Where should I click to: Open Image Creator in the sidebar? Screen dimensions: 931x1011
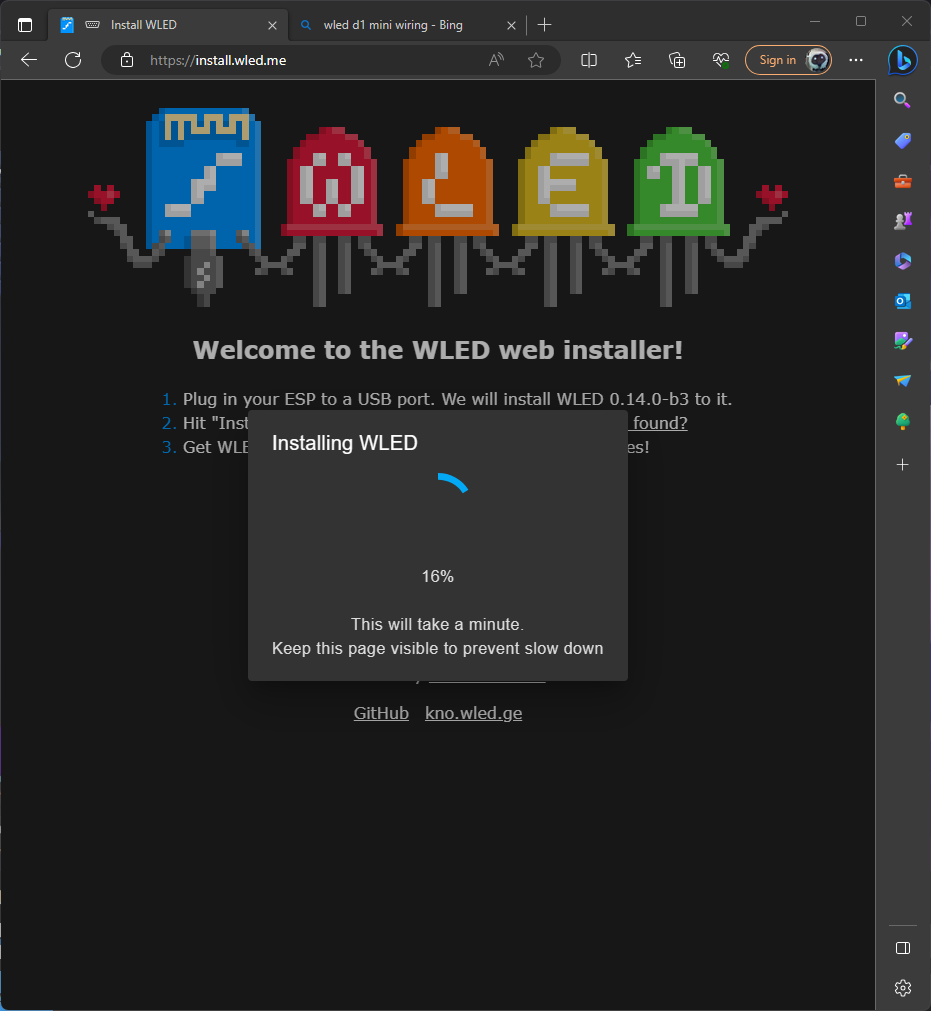(x=902, y=341)
